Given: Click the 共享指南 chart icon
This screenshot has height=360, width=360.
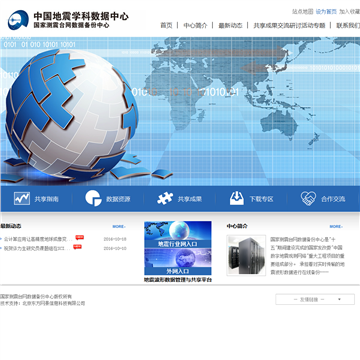Looking at the screenshot, I should [22, 199].
